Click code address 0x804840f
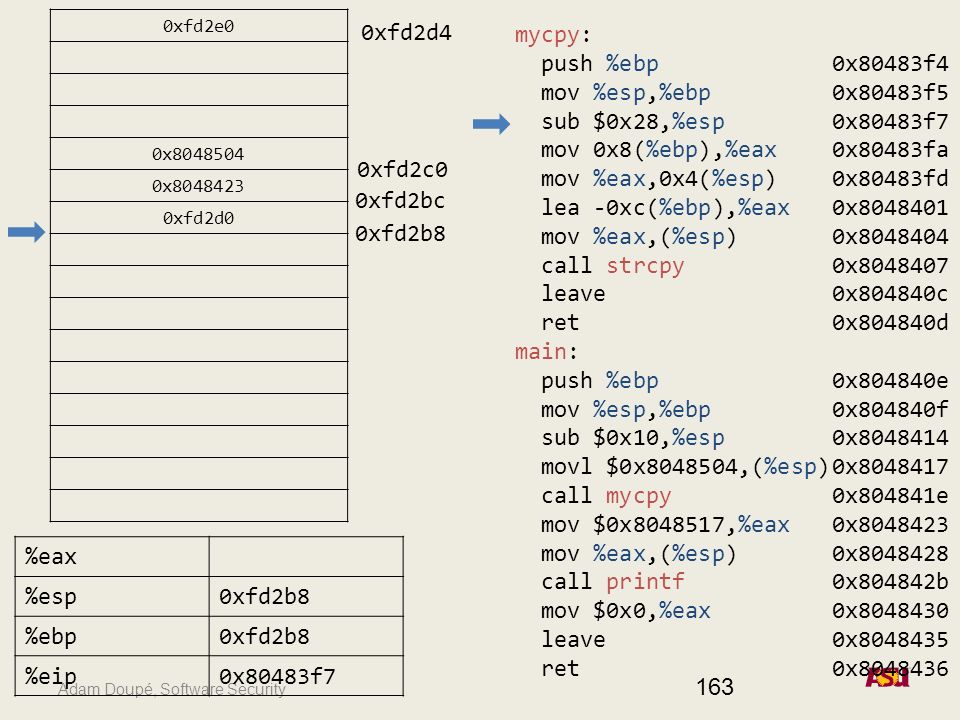 pos(890,409)
